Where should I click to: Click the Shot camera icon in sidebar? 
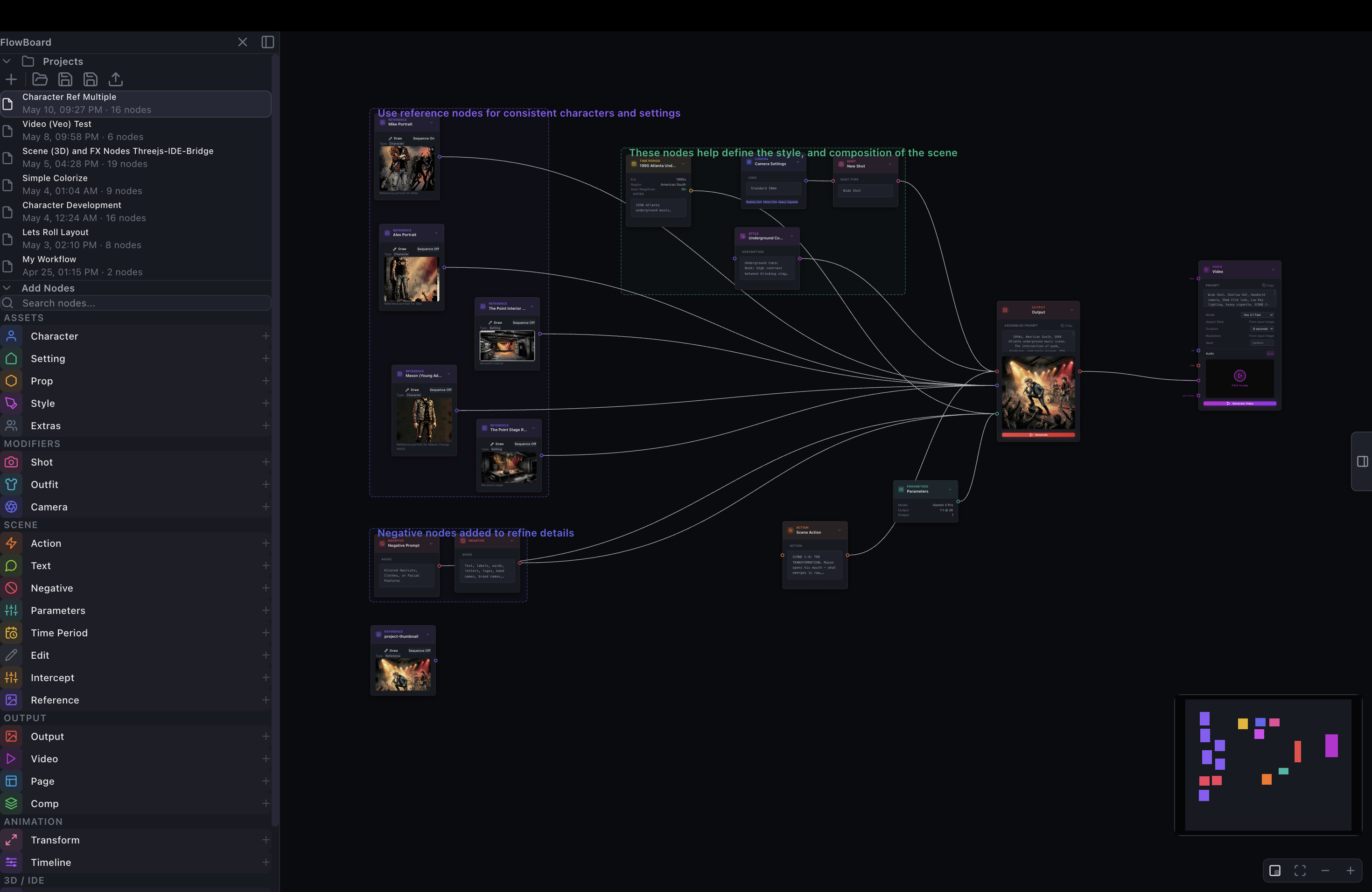point(12,462)
